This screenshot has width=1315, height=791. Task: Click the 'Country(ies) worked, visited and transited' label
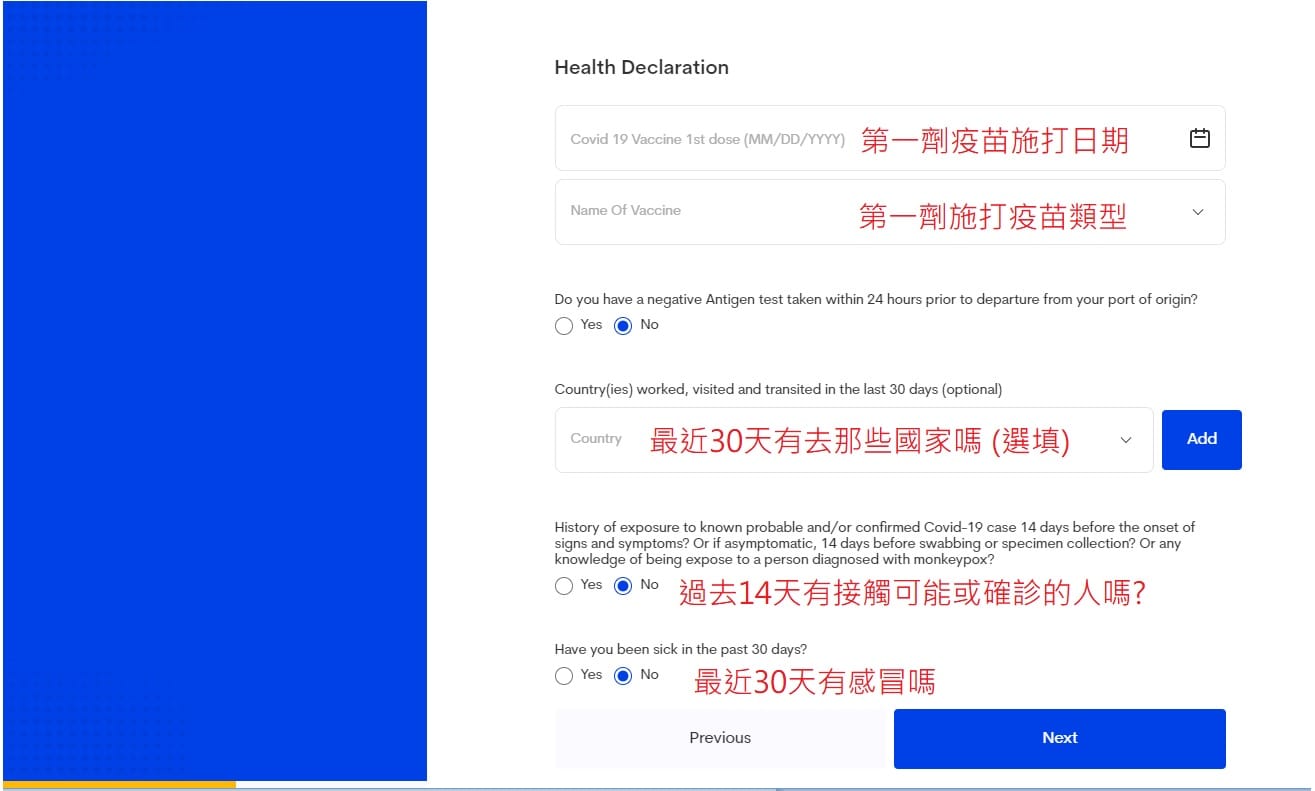click(x=778, y=389)
